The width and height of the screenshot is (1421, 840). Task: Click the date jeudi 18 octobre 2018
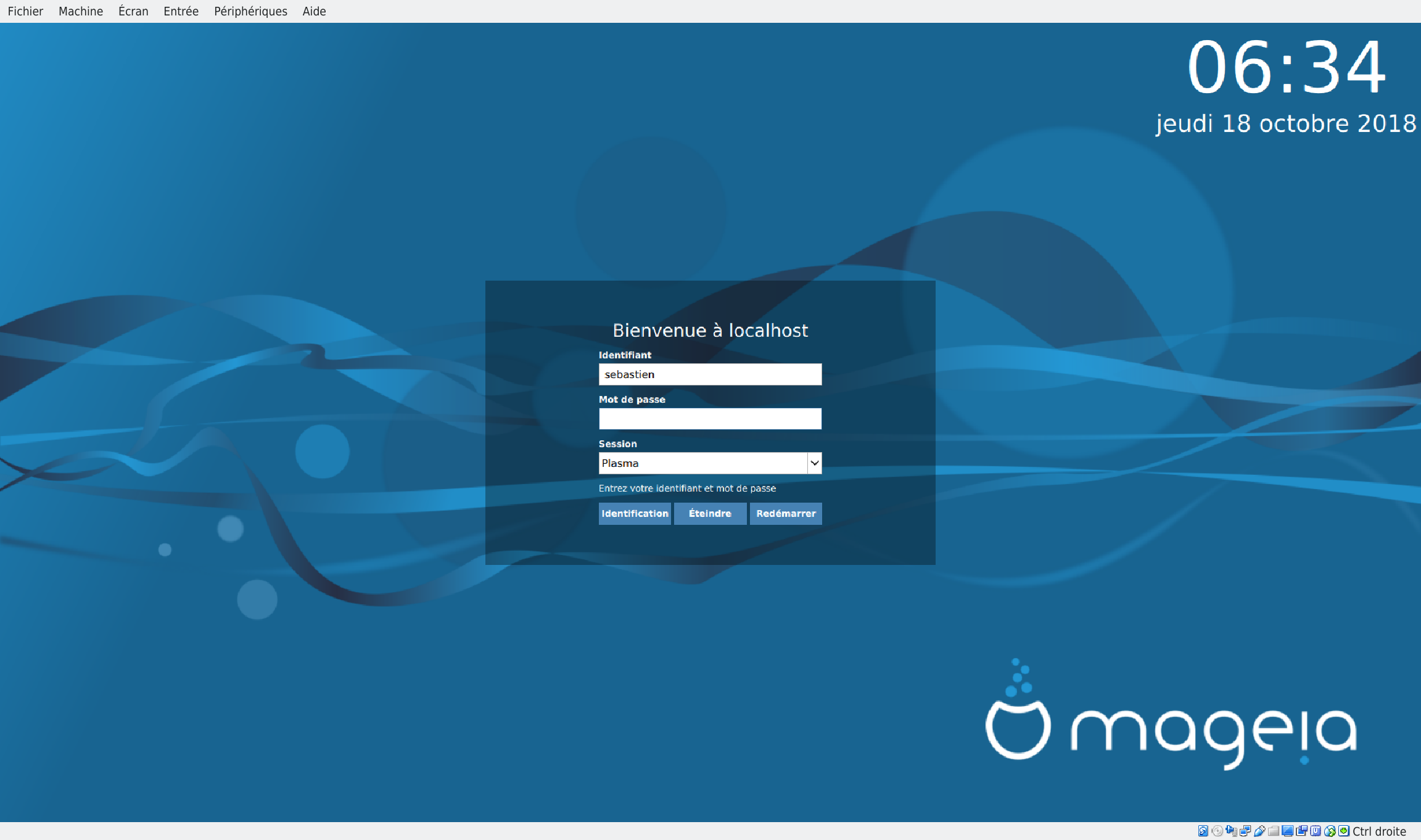pos(1286,124)
